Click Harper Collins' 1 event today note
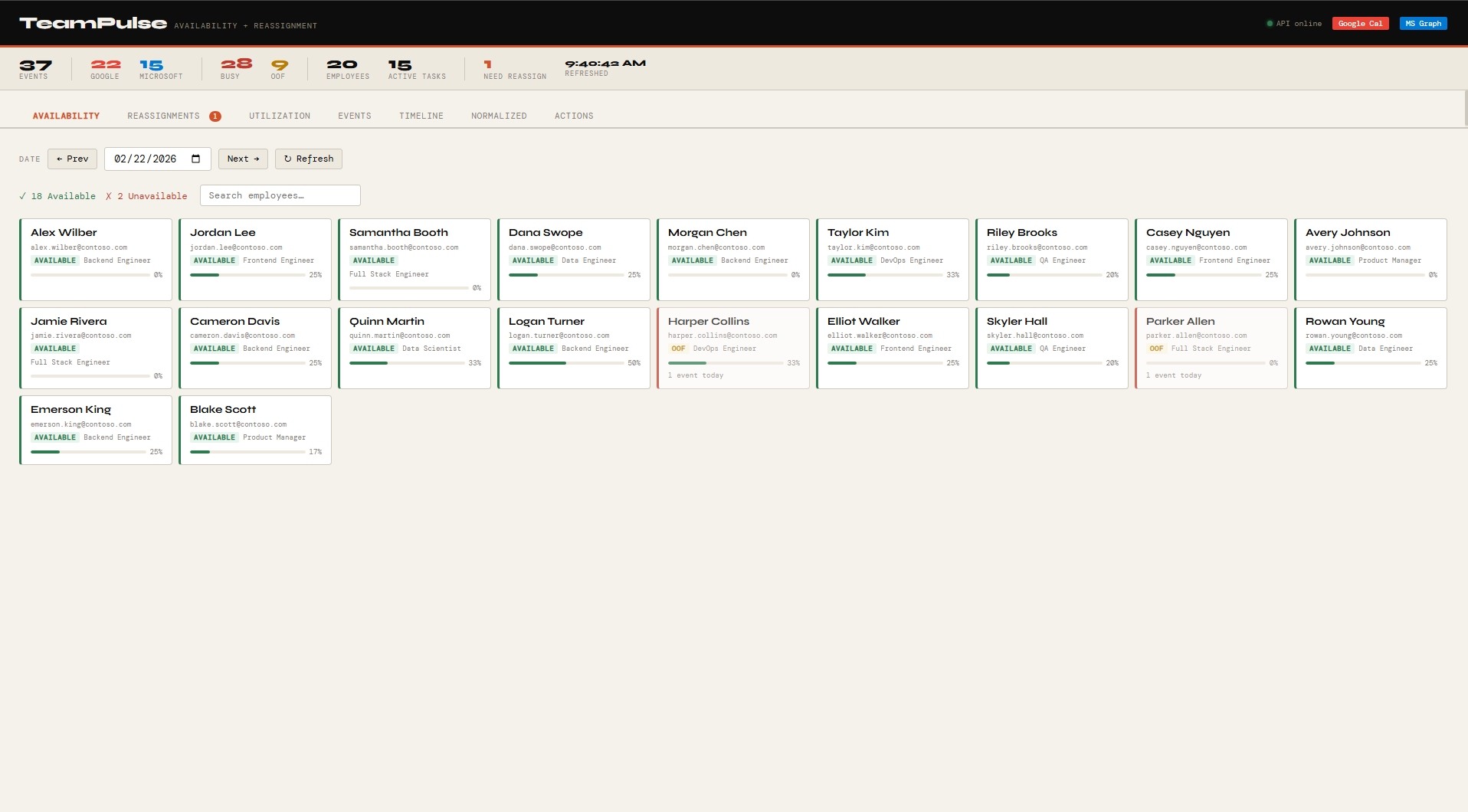This screenshot has width=1468, height=812. click(x=696, y=375)
